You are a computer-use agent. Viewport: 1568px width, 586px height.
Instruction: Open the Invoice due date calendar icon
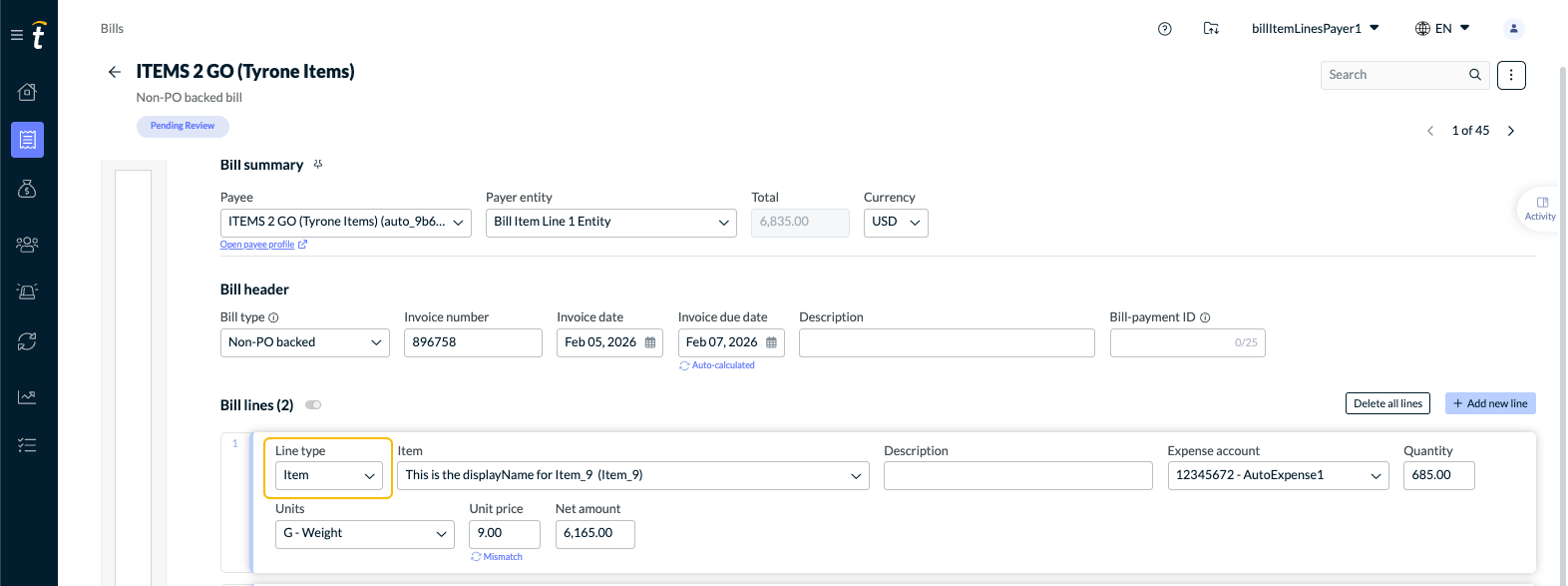771,342
